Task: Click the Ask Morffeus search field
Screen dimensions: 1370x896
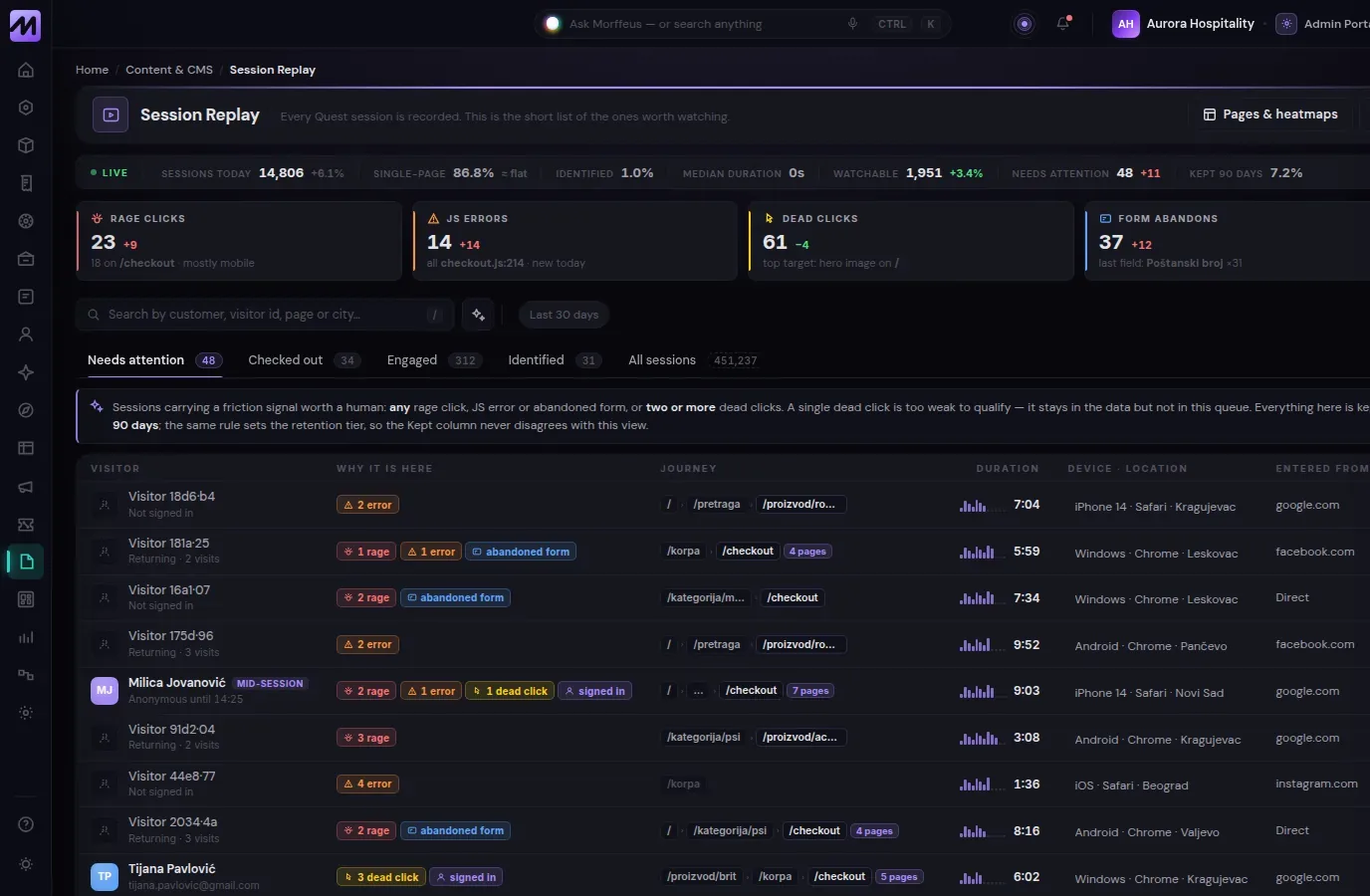Action: pyautogui.click(x=742, y=24)
